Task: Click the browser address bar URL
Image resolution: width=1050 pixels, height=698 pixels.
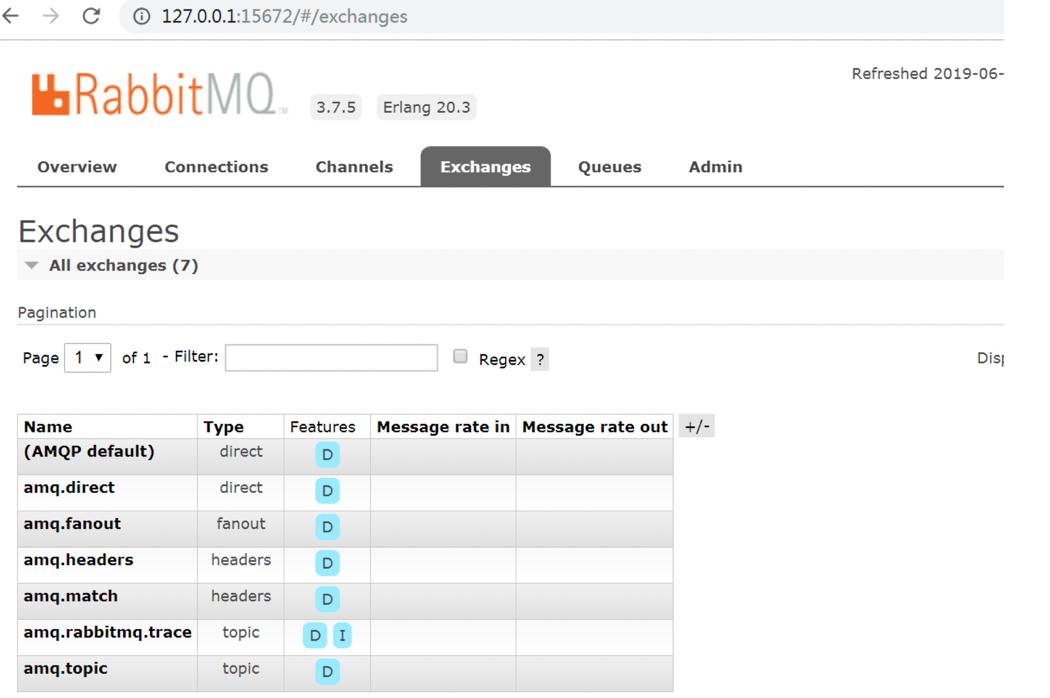Action: tap(285, 16)
